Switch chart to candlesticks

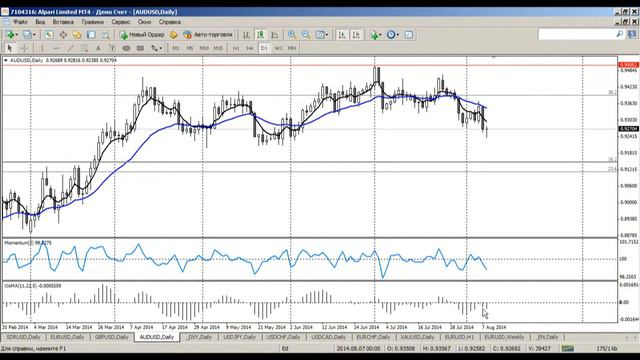click(x=260, y=35)
